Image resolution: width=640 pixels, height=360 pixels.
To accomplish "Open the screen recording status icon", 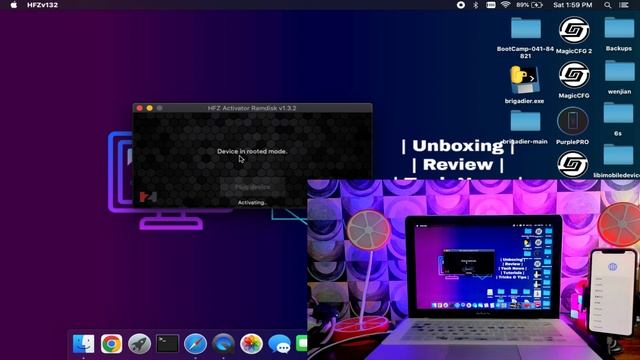I will pos(461,5).
